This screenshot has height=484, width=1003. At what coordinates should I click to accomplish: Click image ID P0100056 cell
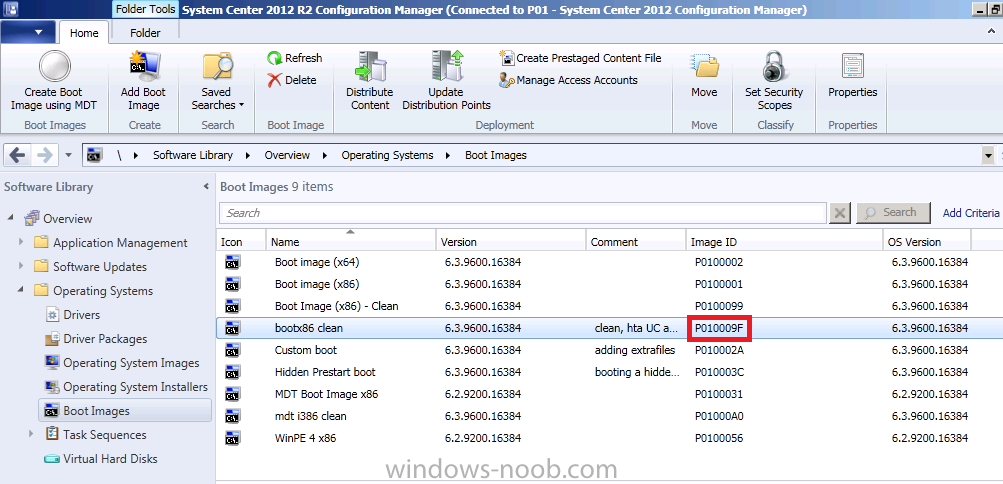point(718,439)
